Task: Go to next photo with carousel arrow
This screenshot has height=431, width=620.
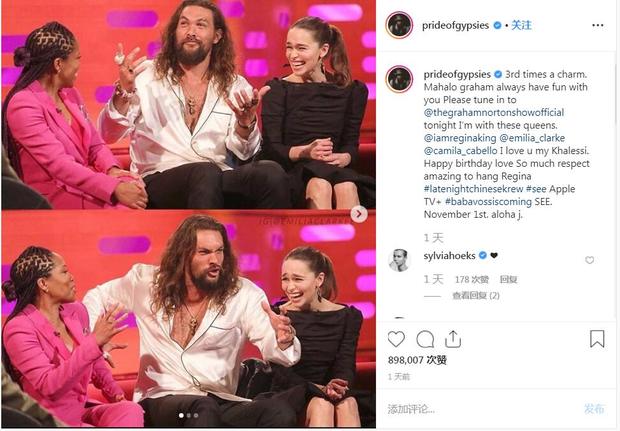Action: pyautogui.click(x=359, y=214)
